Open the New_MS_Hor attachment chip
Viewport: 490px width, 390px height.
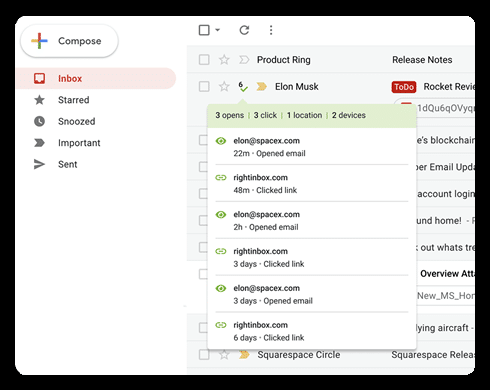click(x=446, y=296)
